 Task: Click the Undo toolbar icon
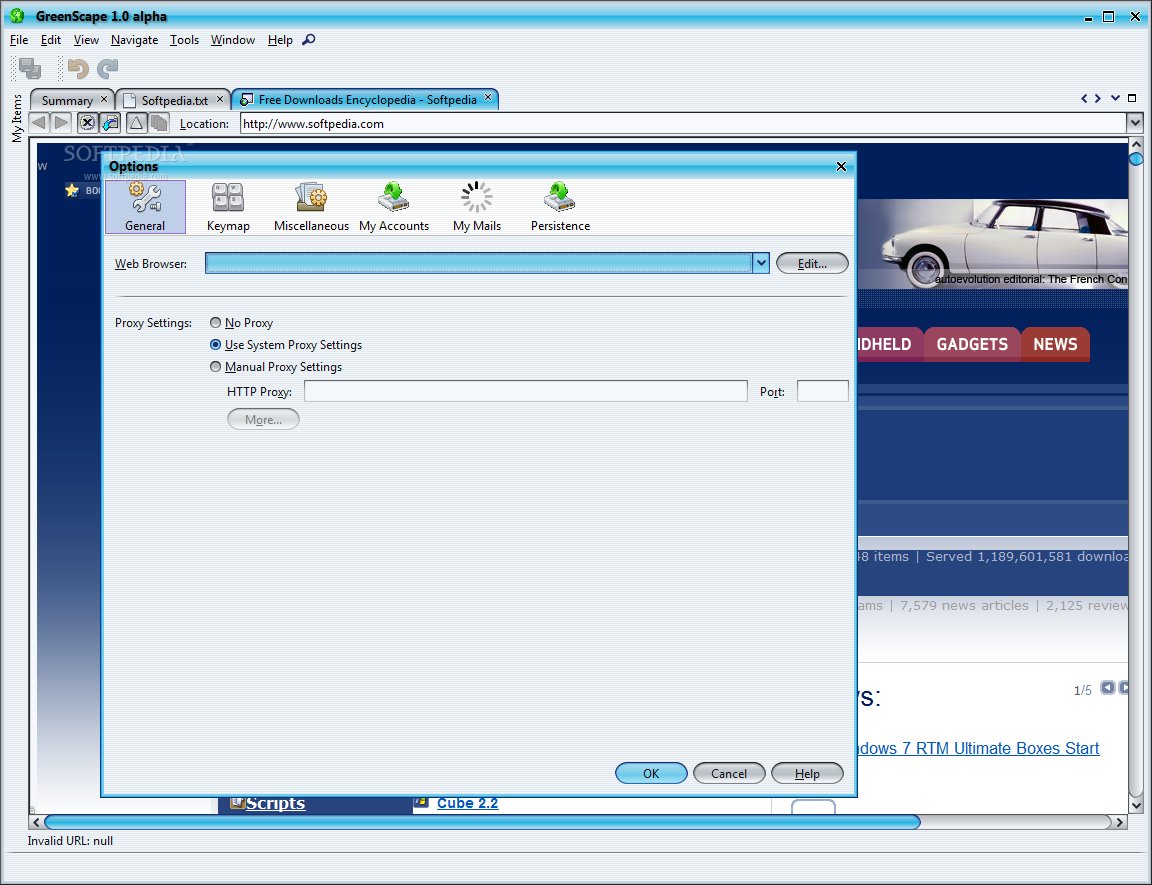click(78, 68)
